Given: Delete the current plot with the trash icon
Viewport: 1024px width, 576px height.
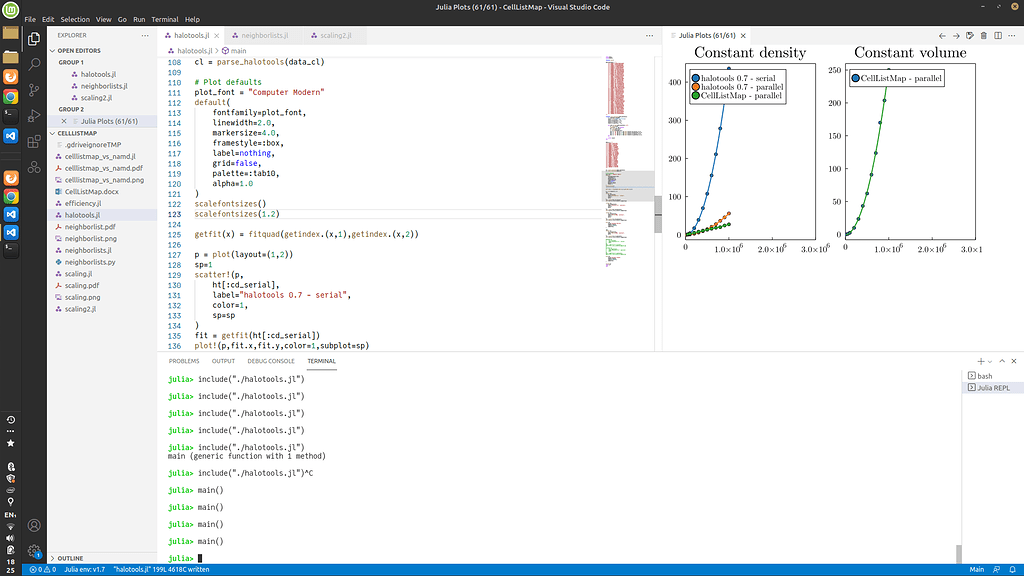Looking at the screenshot, I should tap(983, 35).
